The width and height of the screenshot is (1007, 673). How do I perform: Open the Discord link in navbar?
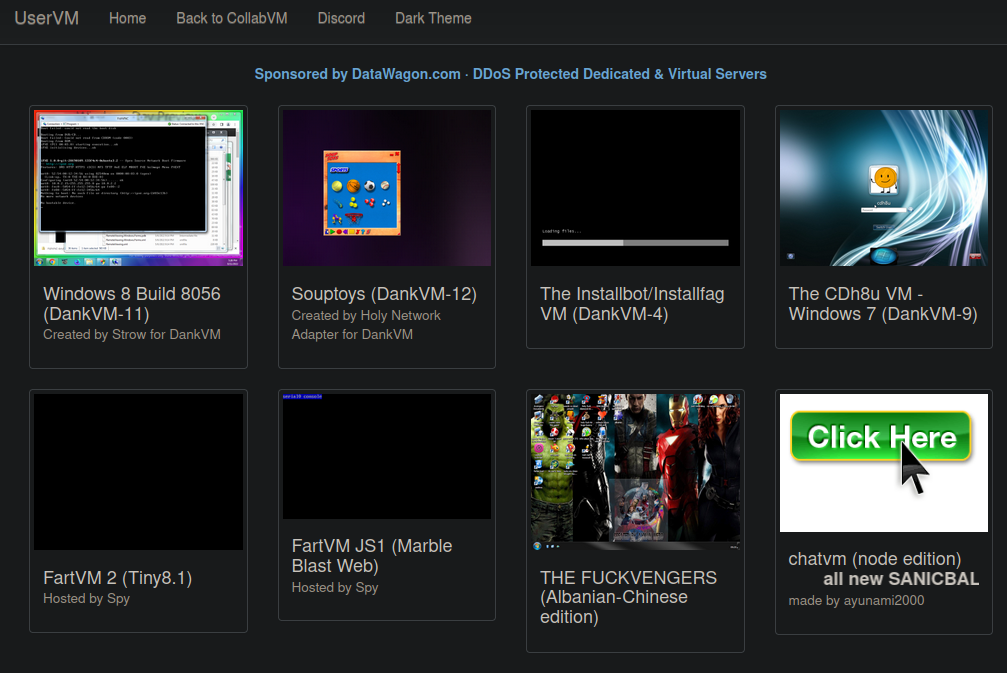tap(341, 18)
